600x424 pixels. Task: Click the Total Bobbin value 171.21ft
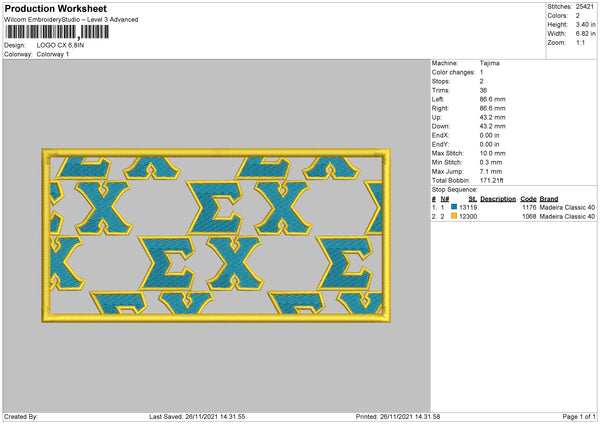[491, 180]
